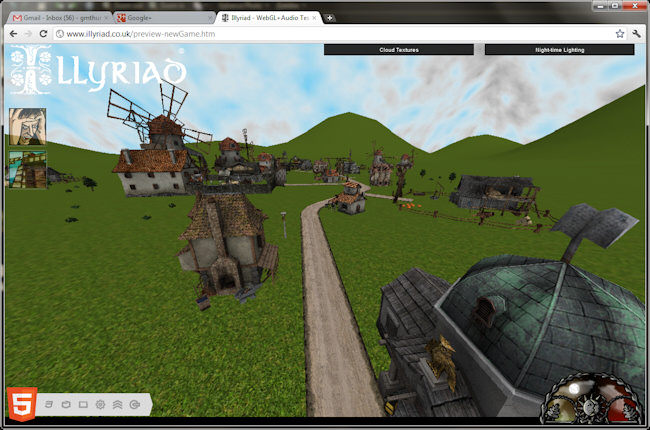Image resolution: width=650 pixels, height=430 pixels.
Task: Toggle Cloud Textures
Action: point(398,50)
